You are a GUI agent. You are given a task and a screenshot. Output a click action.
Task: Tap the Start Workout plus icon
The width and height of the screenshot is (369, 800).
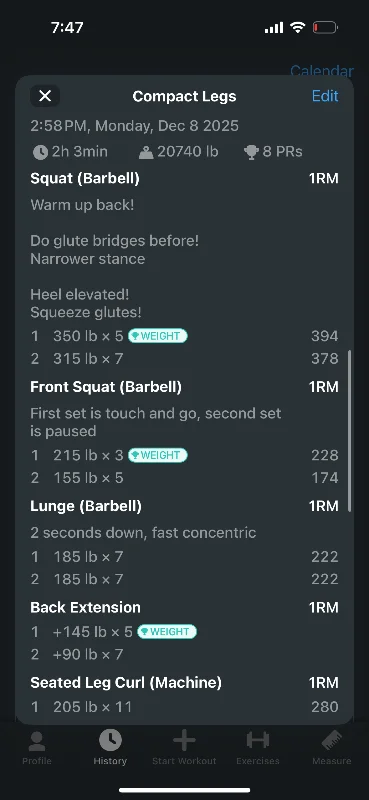(184, 740)
